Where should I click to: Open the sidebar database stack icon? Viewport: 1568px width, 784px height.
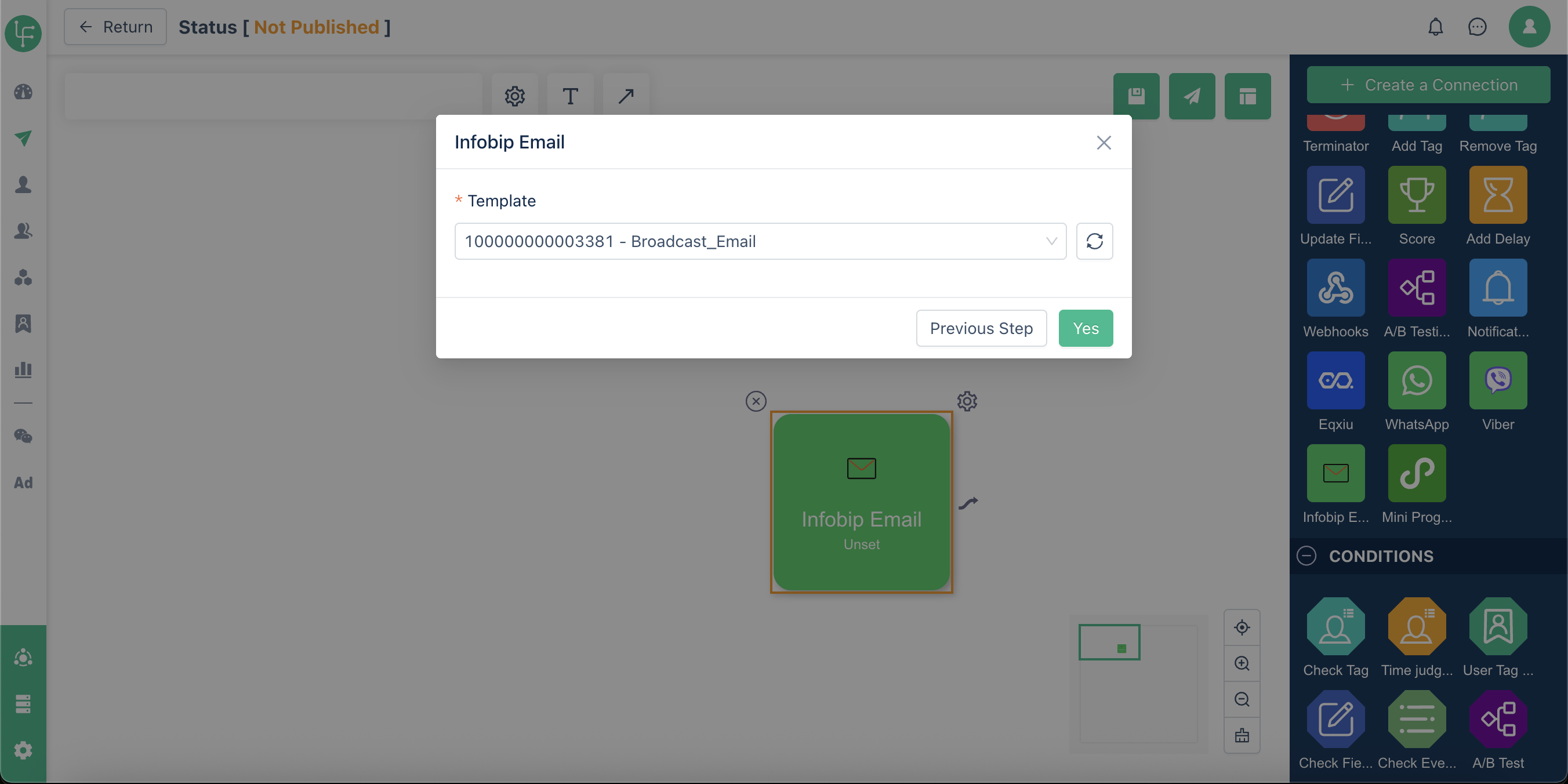coord(23,704)
